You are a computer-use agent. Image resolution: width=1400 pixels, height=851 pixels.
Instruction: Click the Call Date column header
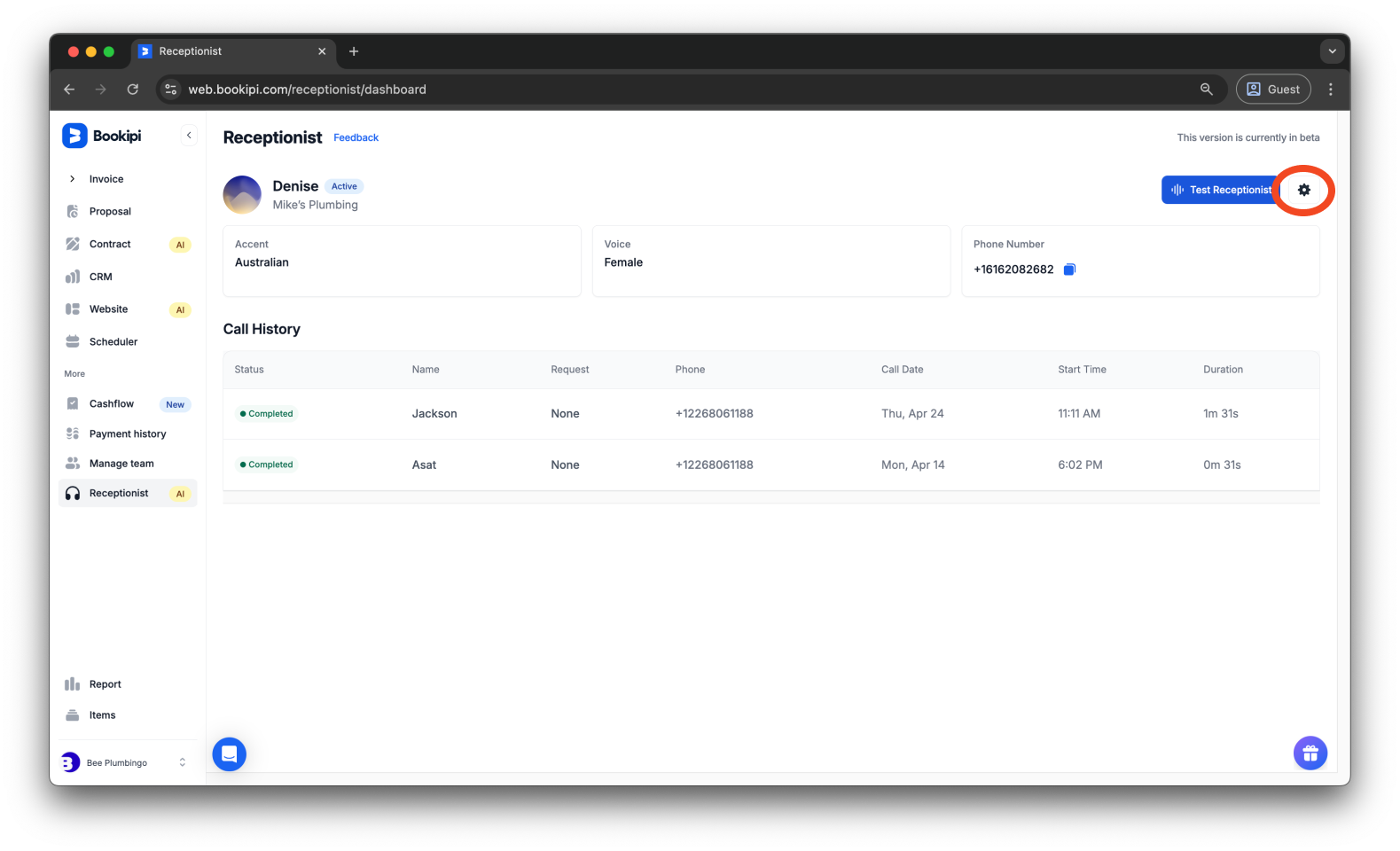tap(902, 370)
